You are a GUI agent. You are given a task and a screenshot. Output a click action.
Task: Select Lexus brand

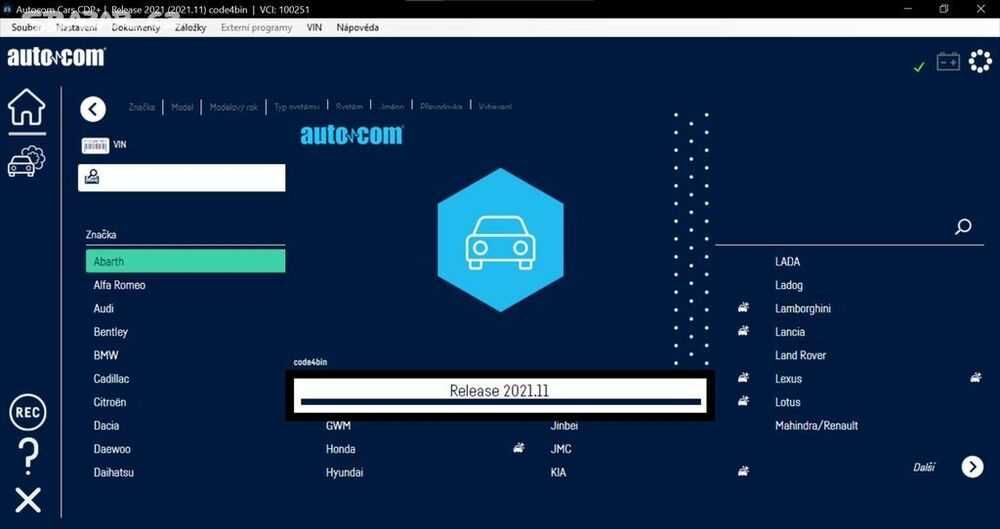pos(788,379)
